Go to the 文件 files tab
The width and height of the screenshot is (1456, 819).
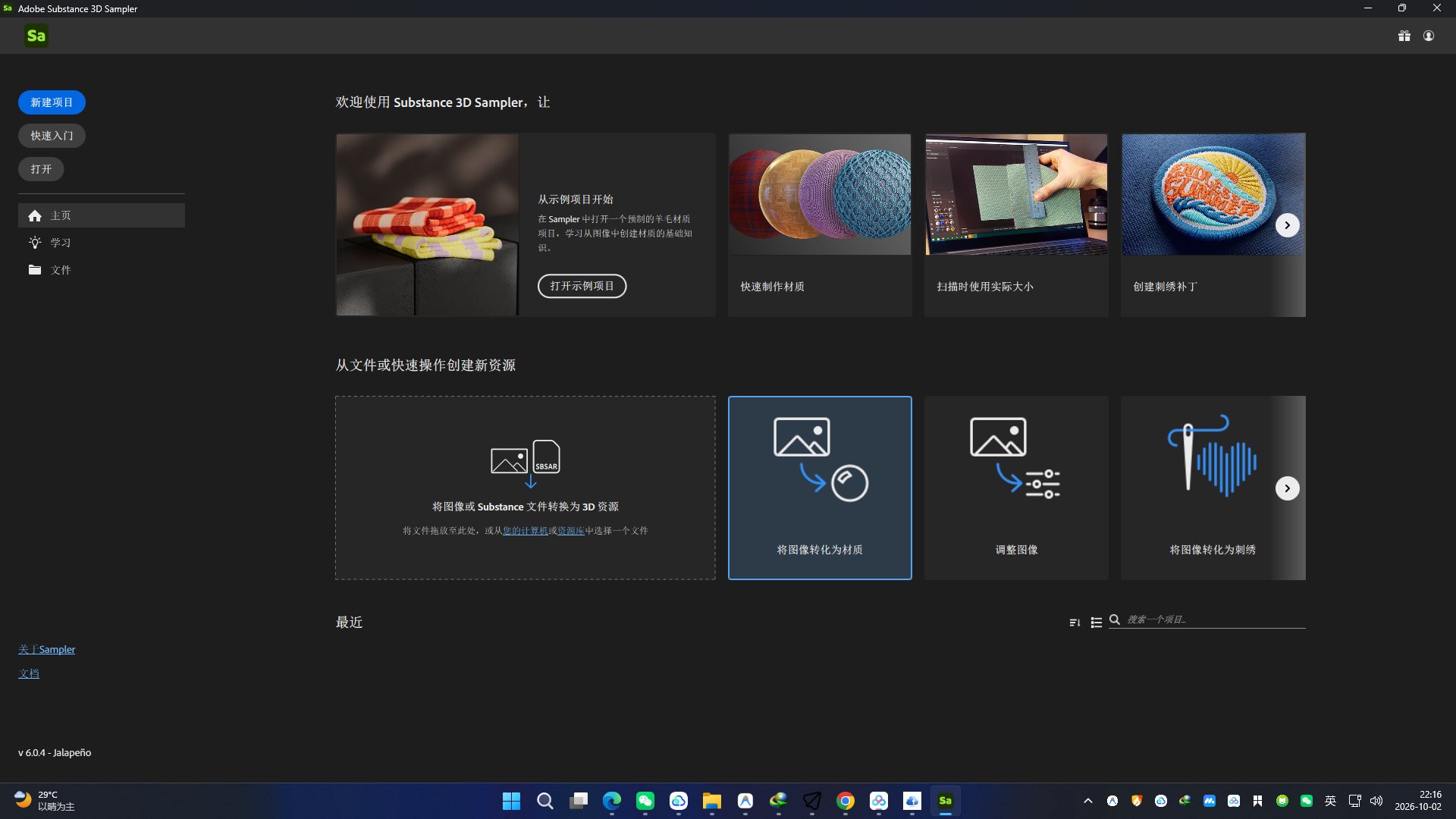coord(102,270)
